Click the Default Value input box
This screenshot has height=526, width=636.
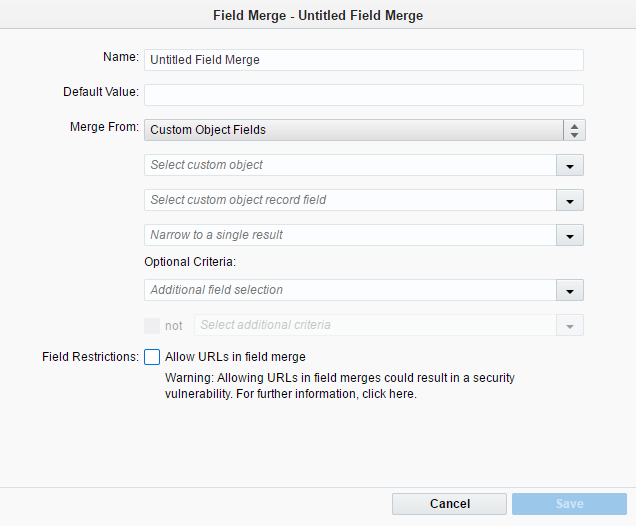click(363, 95)
